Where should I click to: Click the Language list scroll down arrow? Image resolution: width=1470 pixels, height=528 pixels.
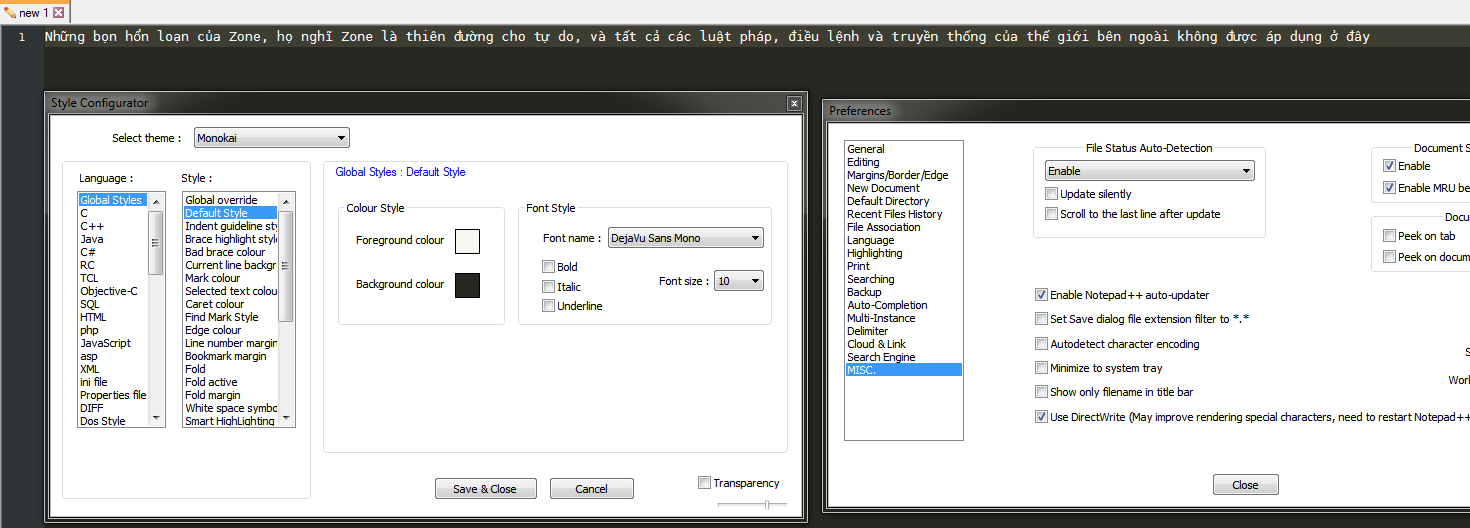pyautogui.click(x=156, y=417)
